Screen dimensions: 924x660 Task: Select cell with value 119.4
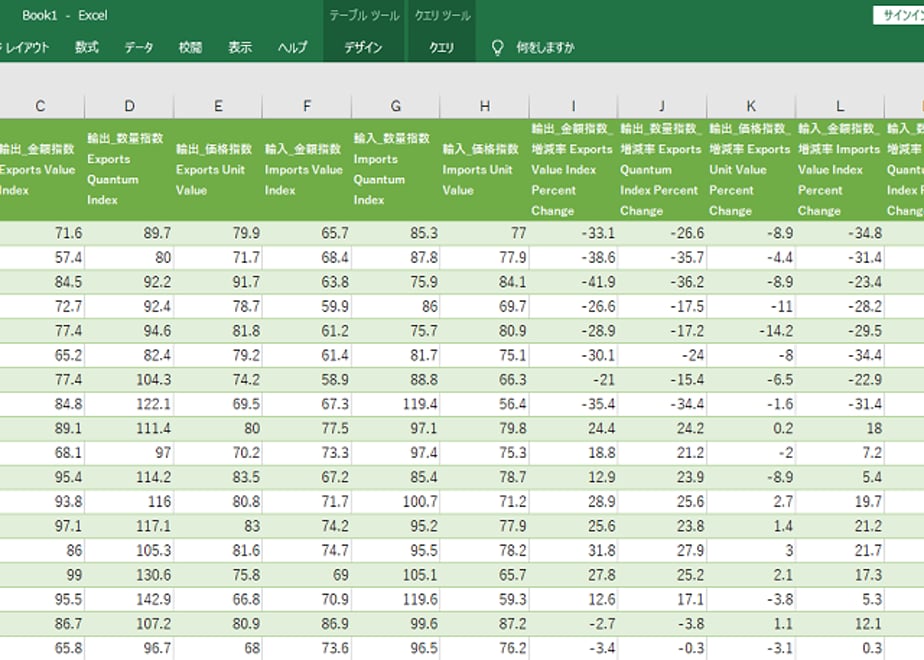pos(395,404)
